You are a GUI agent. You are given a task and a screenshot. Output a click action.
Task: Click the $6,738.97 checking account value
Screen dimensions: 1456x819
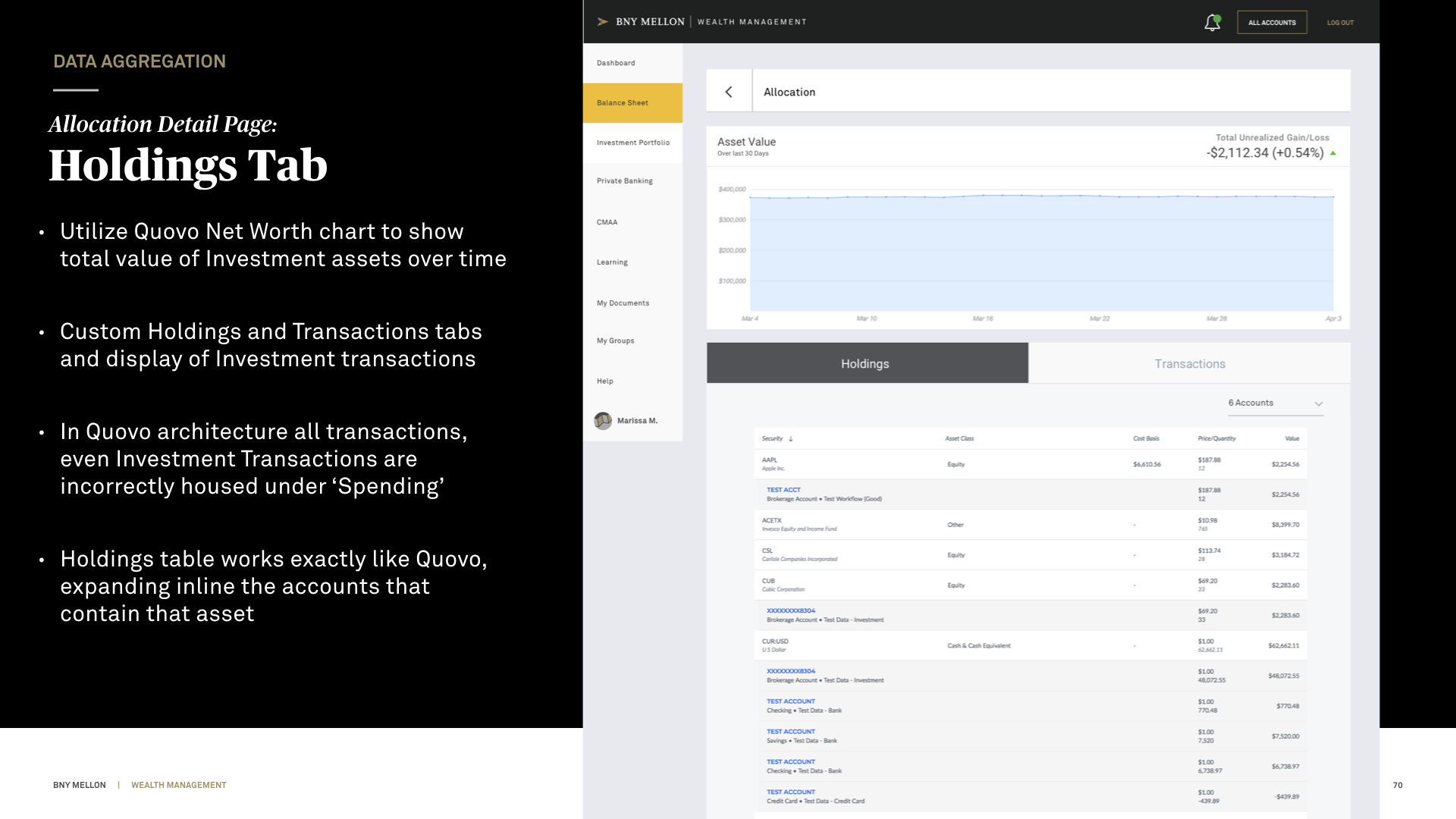click(x=1285, y=767)
